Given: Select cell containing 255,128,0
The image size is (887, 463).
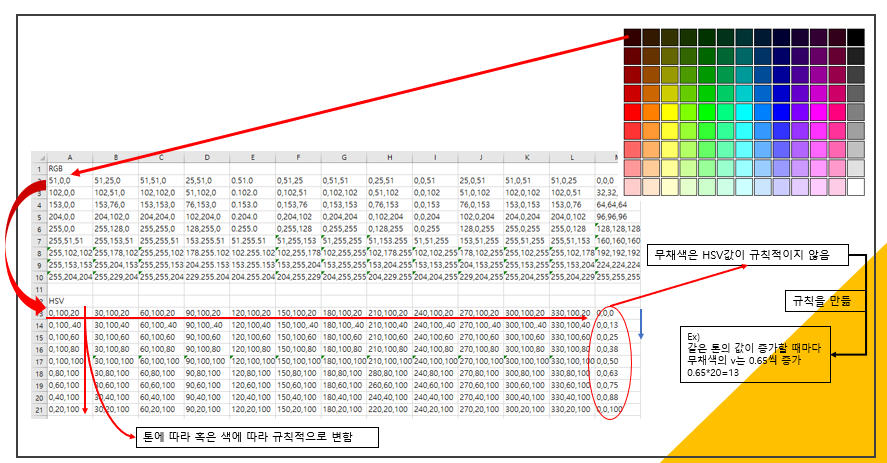Looking at the screenshot, I should [x=115, y=229].
